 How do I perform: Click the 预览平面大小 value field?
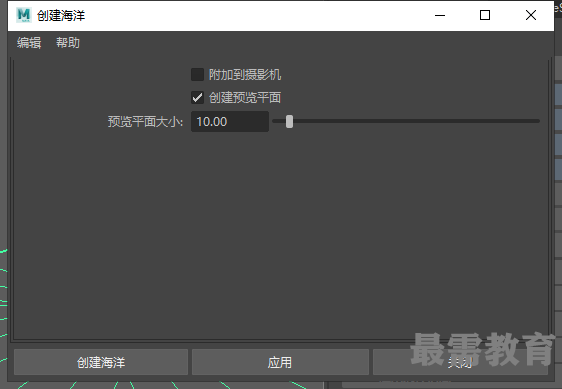pos(230,122)
